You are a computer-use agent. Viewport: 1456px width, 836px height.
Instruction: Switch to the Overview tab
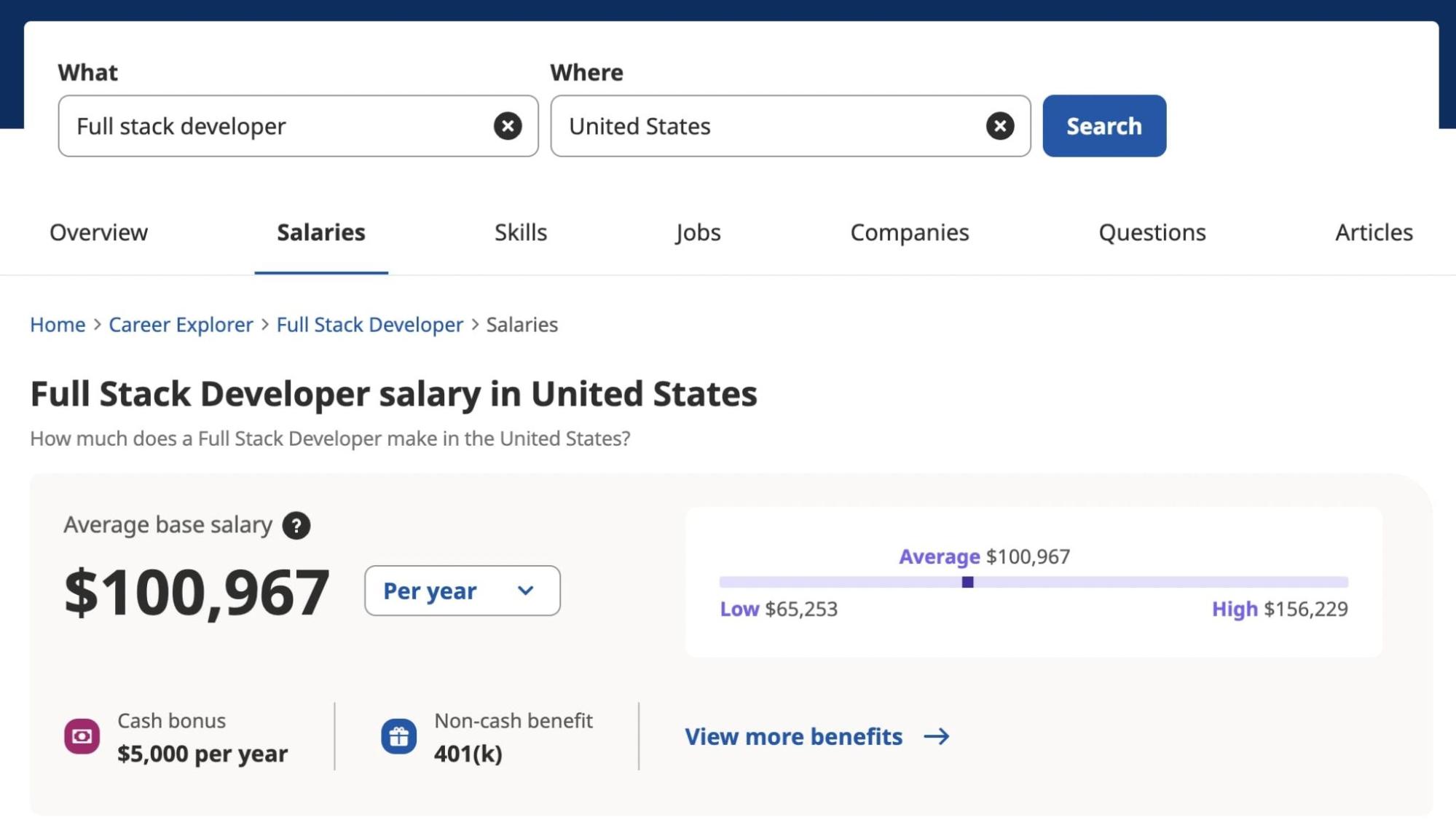98,232
